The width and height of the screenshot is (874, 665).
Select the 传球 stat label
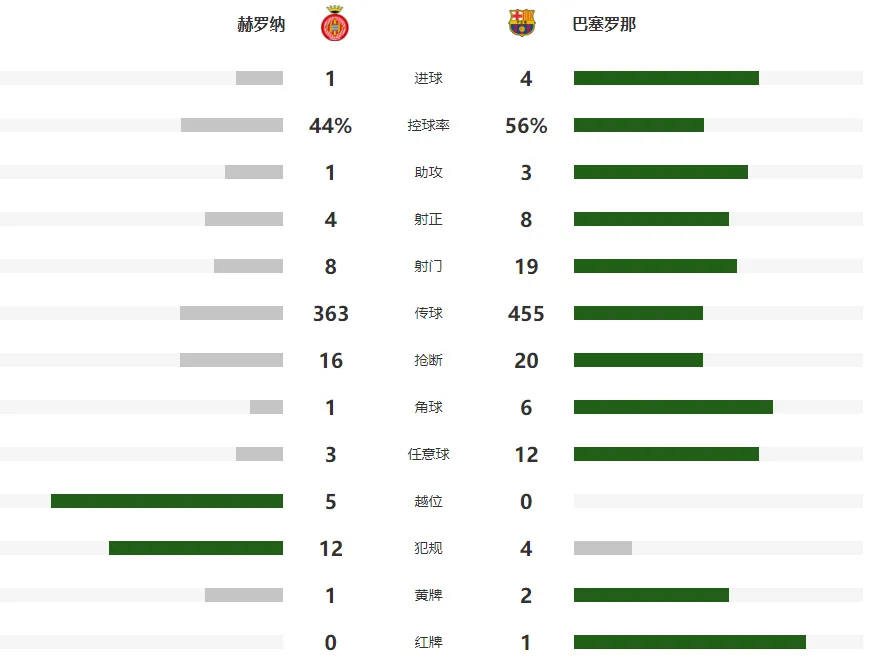[x=428, y=313]
